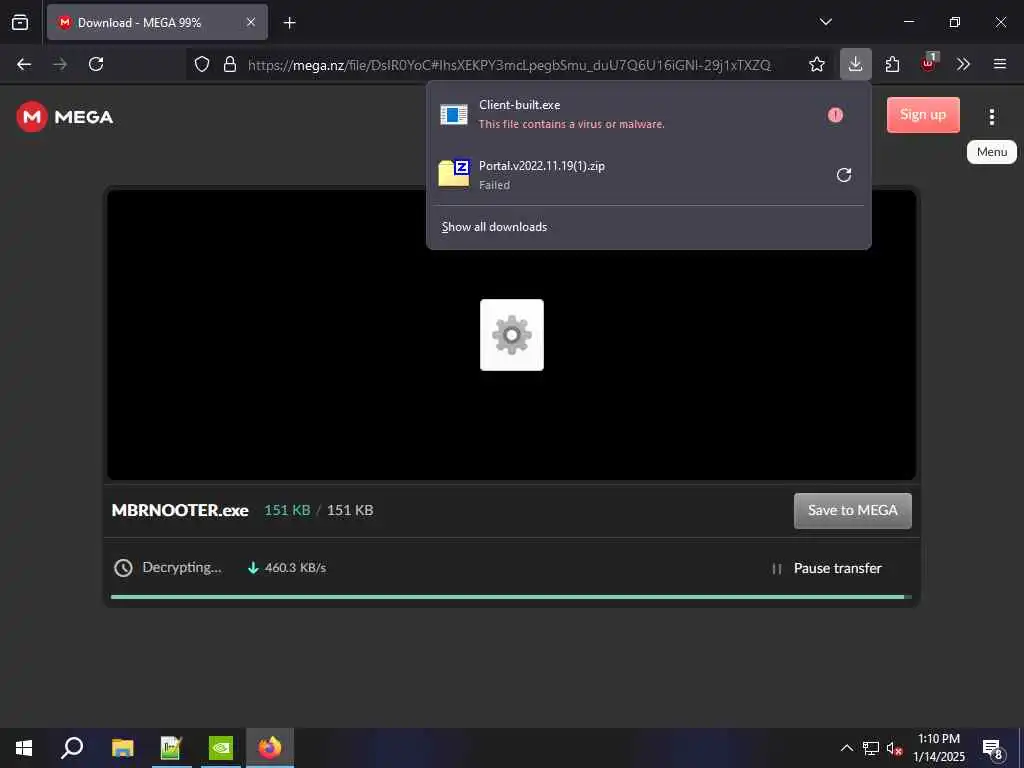1024x768 pixels.
Task: Open Firefox View tab overview icon
Action: pyautogui.click(x=20, y=22)
